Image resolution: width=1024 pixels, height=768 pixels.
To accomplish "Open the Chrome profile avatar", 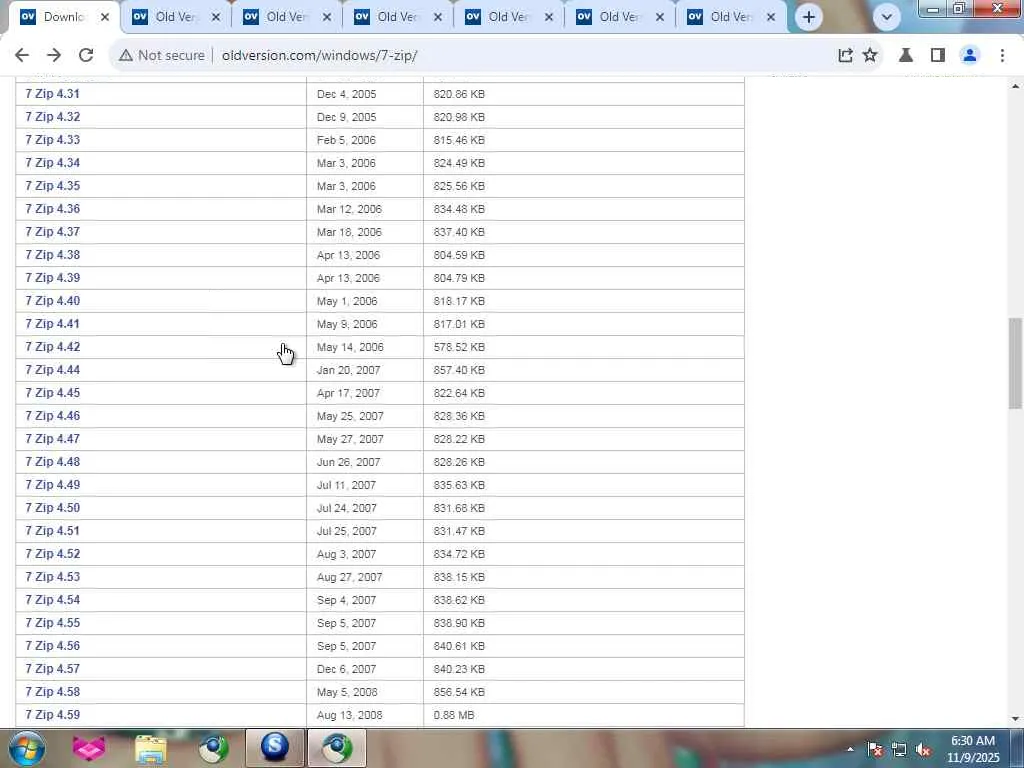I will pos(970,56).
